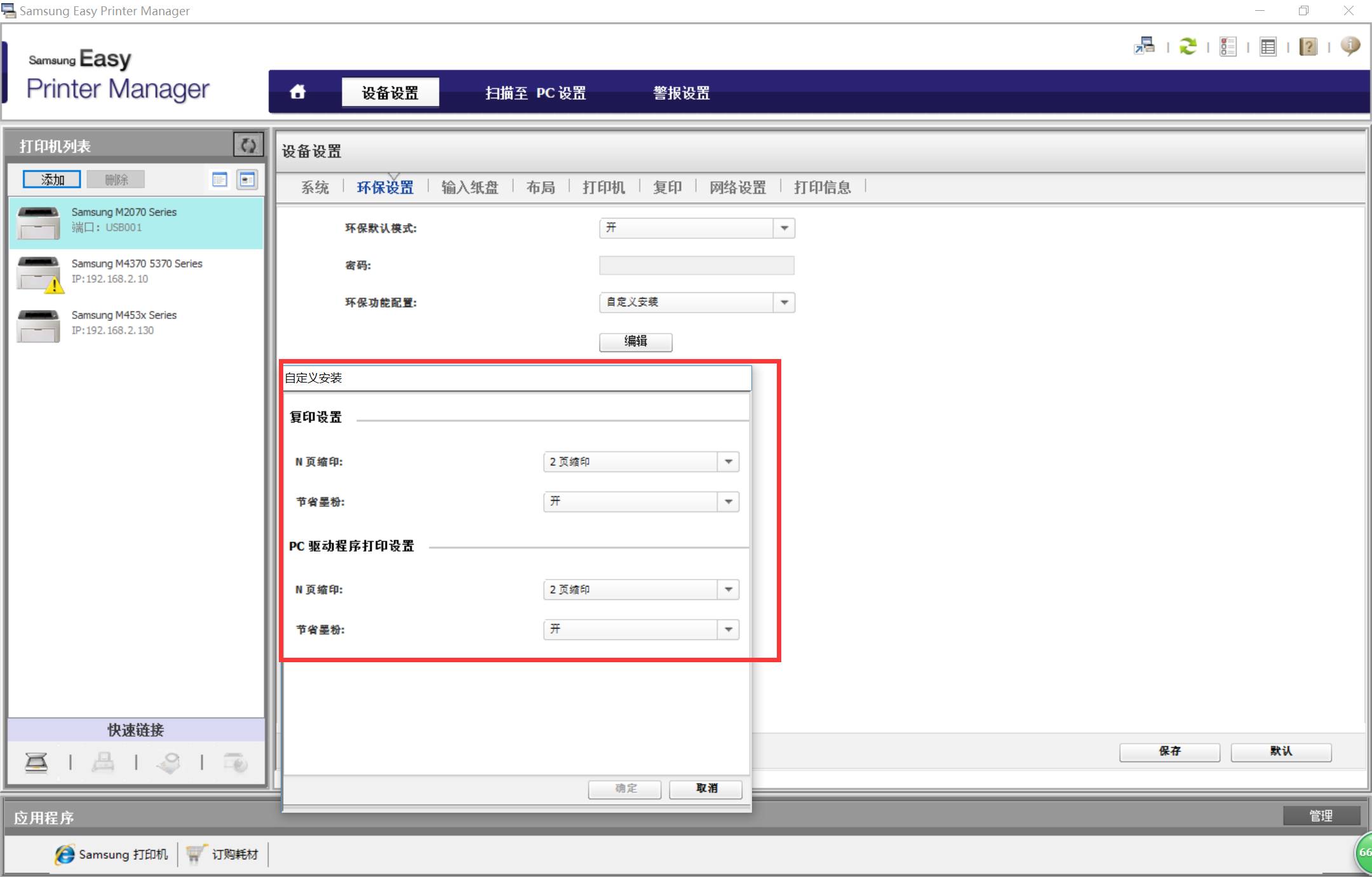Screen dimensions: 1372x877
Task: Switch to 警报设置 tab
Action: pos(682,93)
